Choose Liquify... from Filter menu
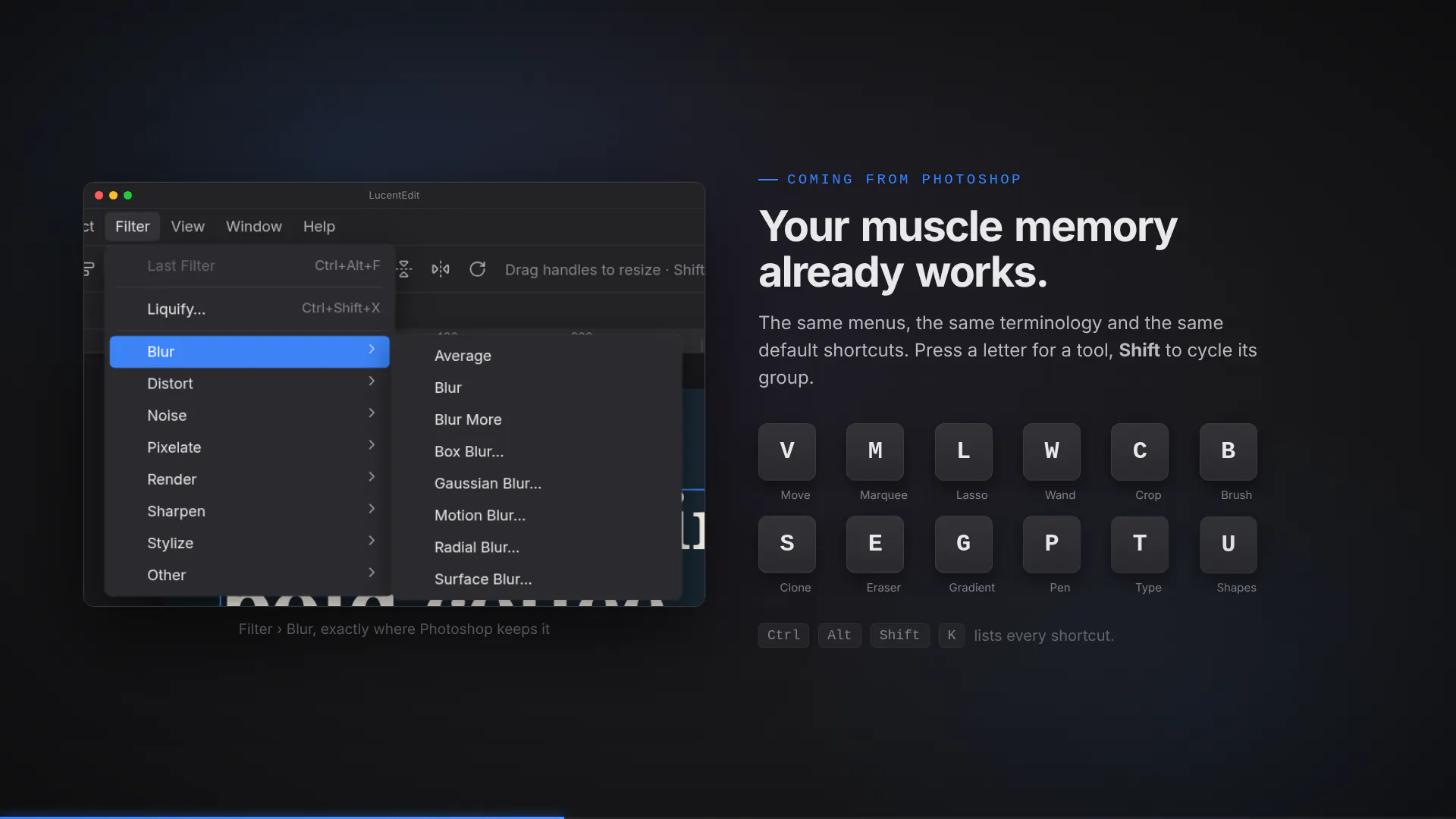The width and height of the screenshot is (1456, 819). (x=249, y=309)
